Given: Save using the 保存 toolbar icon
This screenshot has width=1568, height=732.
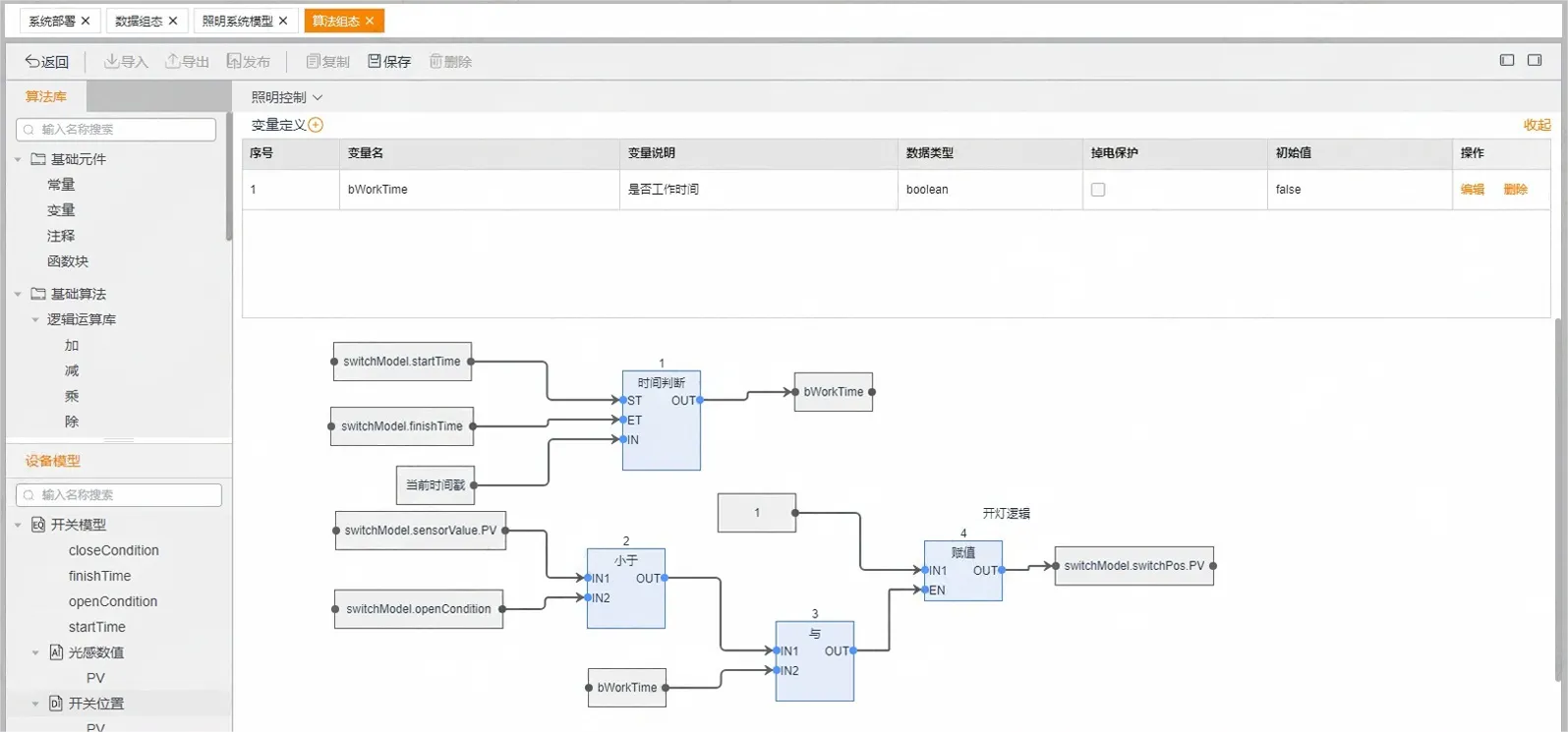Looking at the screenshot, I should click(x=375, y=61).
